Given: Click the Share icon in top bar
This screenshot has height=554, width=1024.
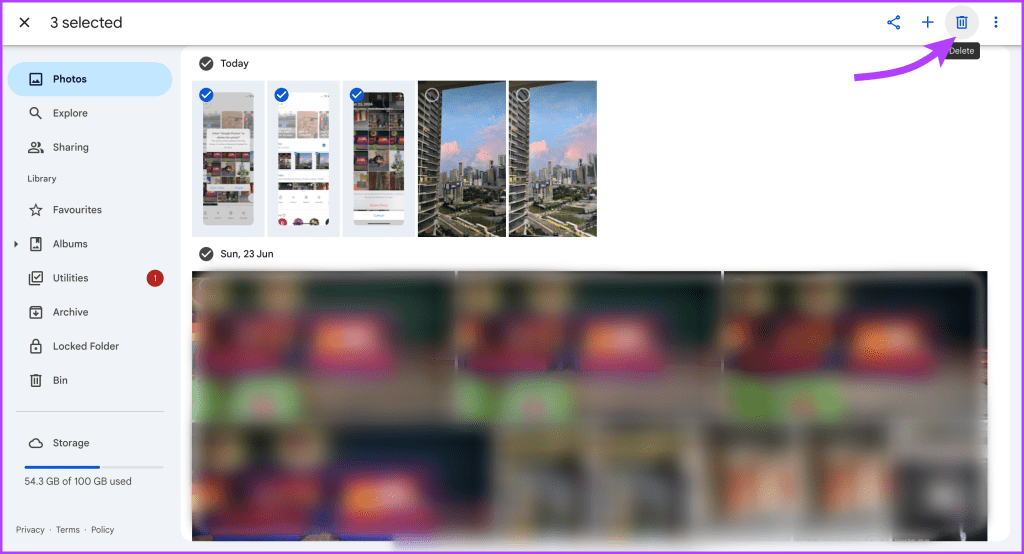Looking at the screenshot, I should tap(894, 22).
